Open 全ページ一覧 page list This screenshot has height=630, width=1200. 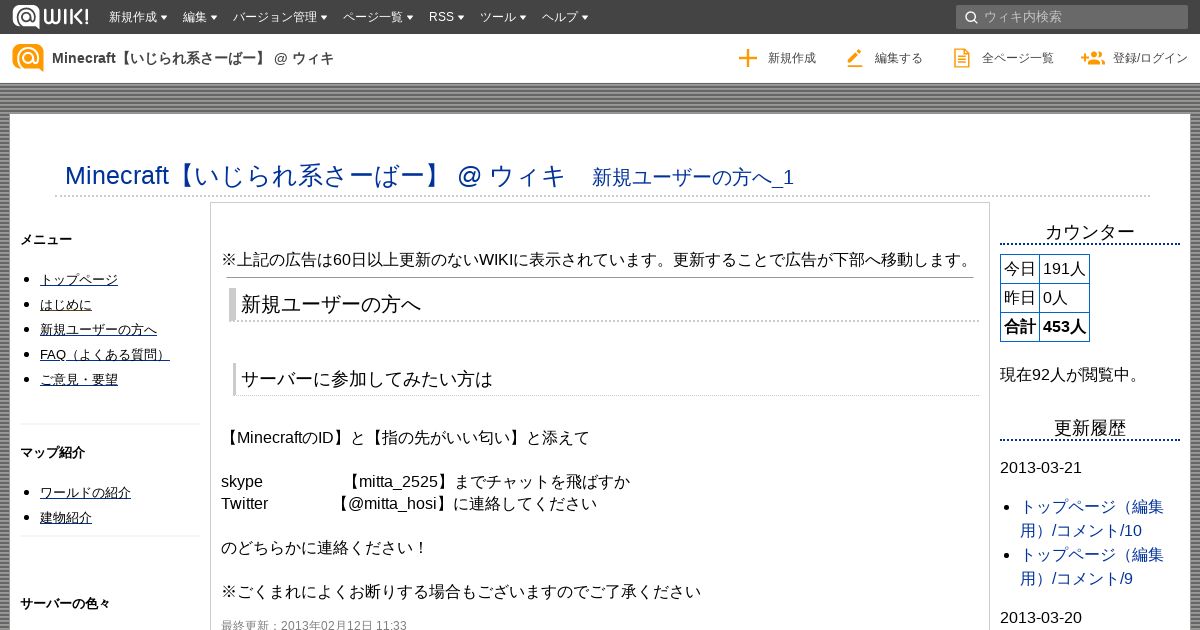1018,58
